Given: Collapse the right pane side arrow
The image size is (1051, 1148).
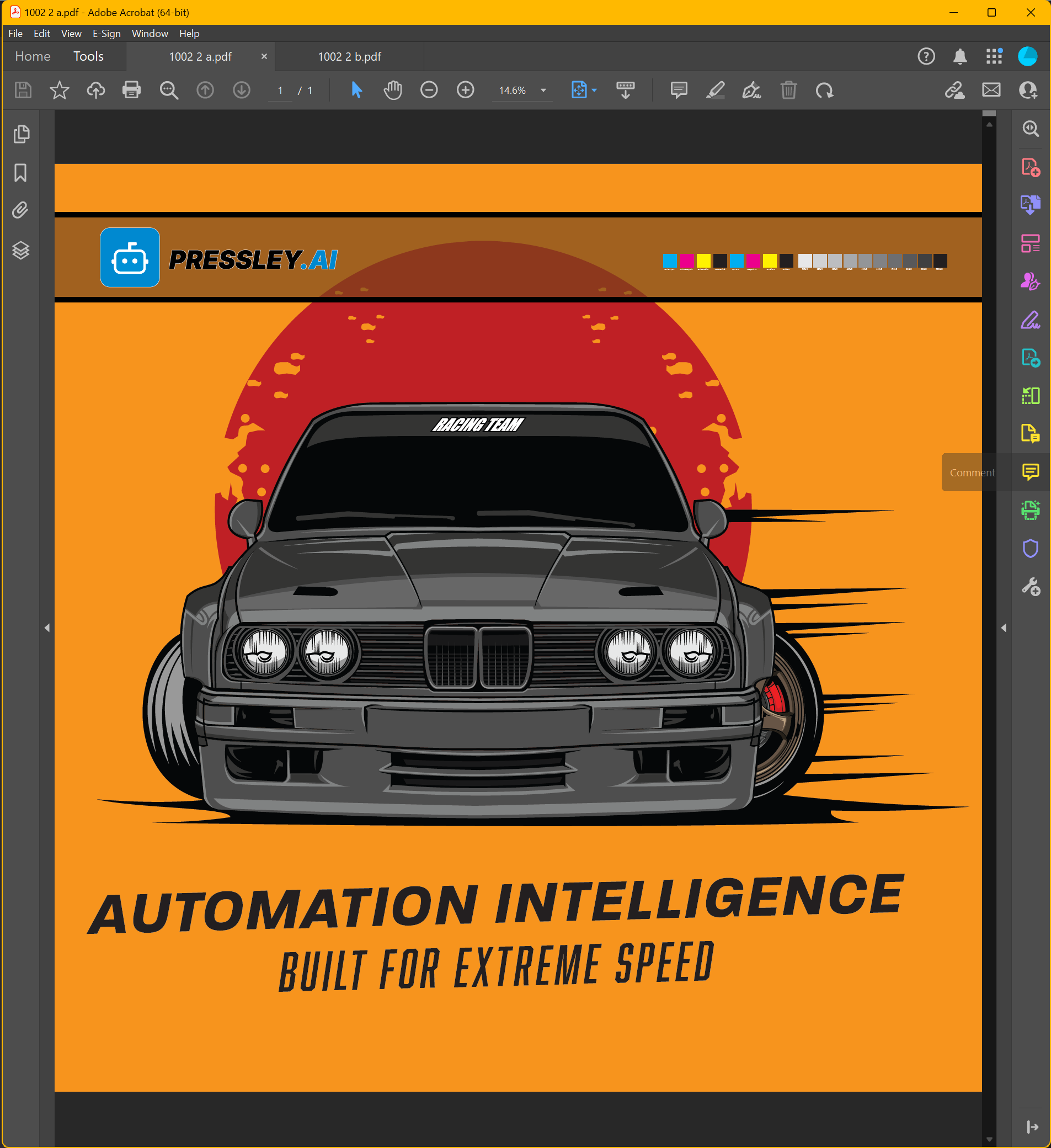Looking at the screenshot, I should tap(1004, 628).
